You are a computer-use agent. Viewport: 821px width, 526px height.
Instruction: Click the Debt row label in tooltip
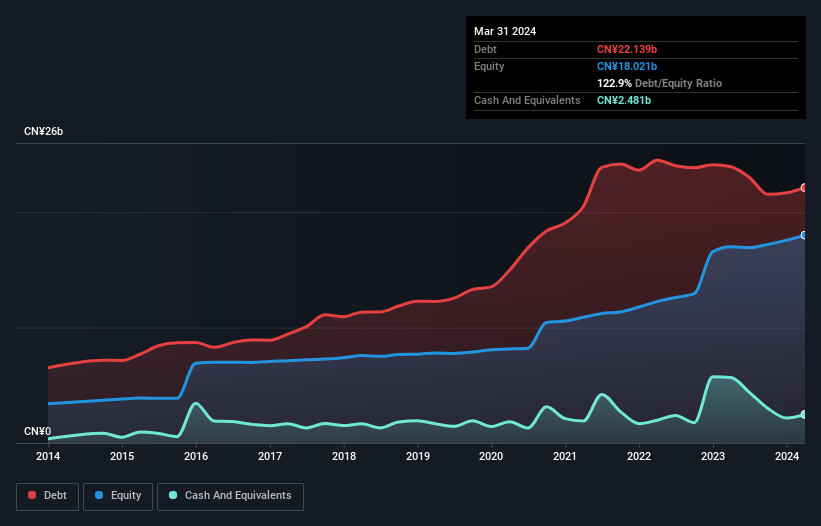(x=485, y=49)
